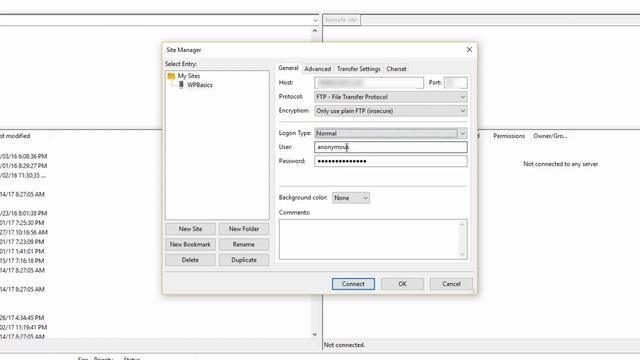Select the WPBasics site entry

(x=200, y=85)
